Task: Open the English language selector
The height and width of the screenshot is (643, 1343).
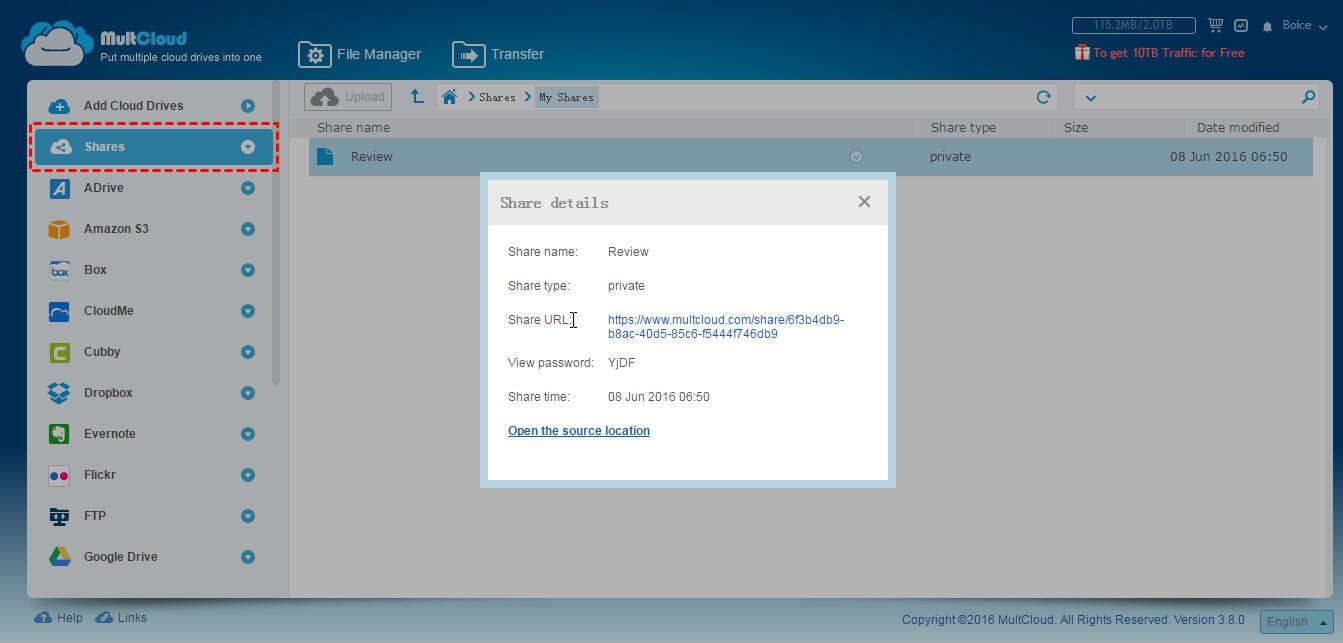Action: coord(1296,622)
